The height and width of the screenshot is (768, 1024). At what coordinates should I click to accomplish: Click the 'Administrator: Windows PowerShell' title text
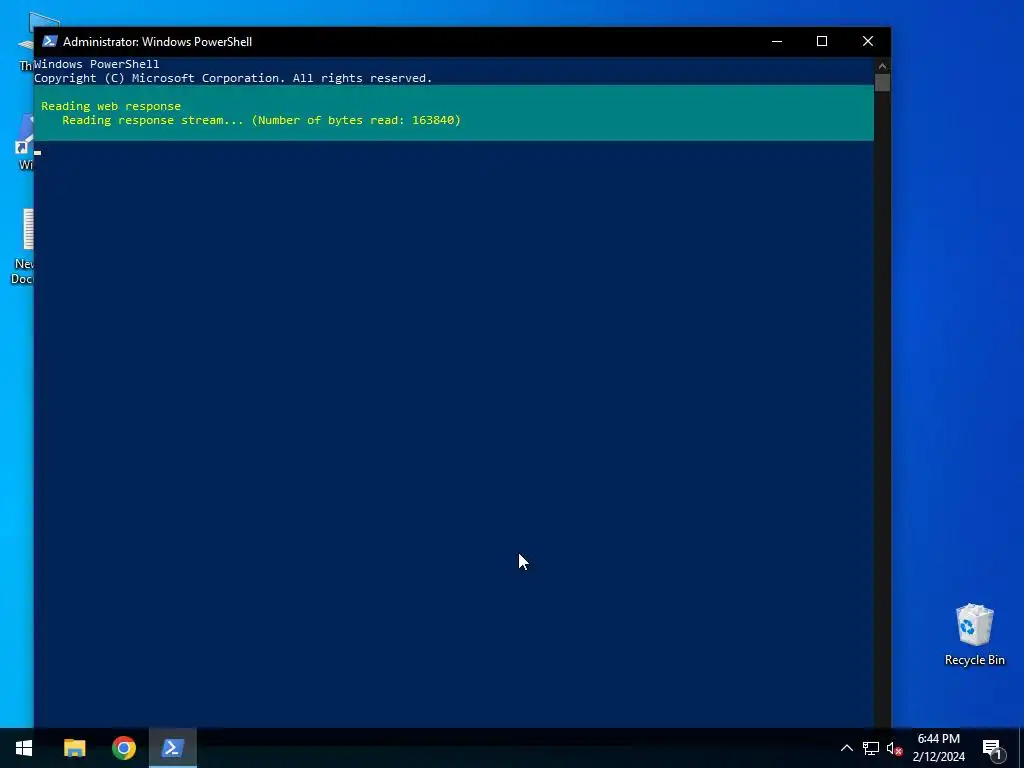coord(157,41)
